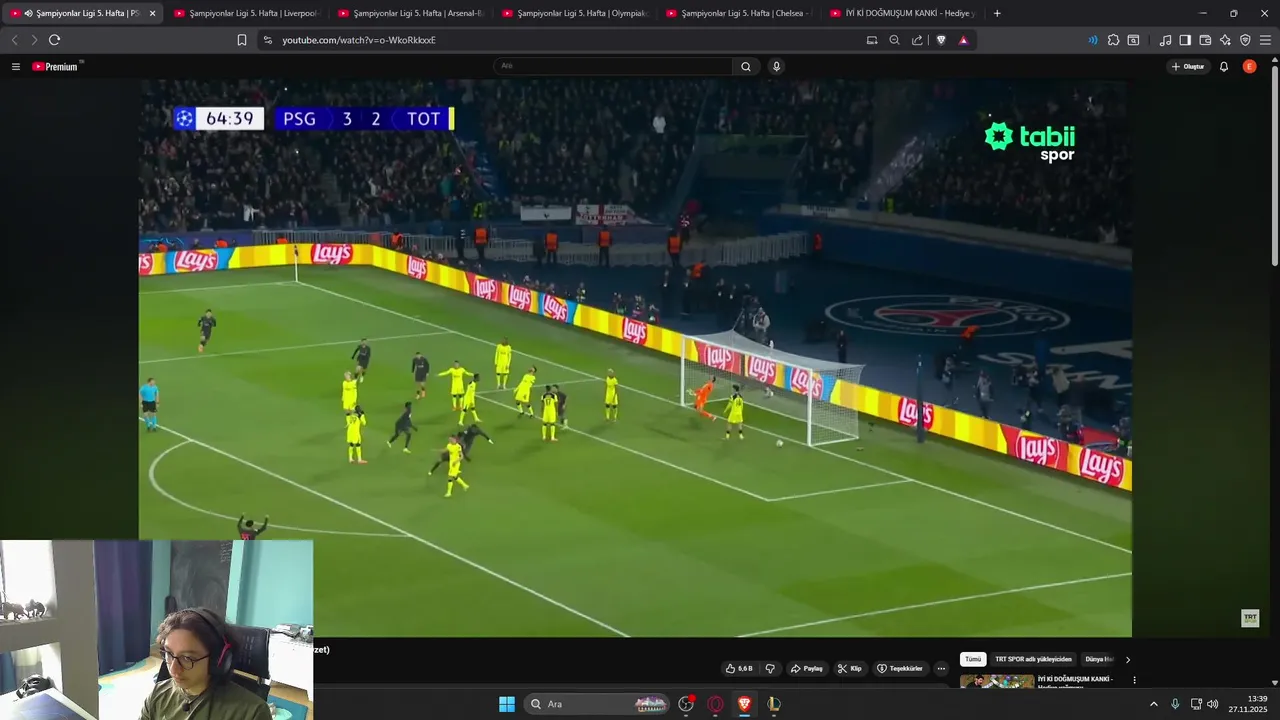Open OBS Studio from taskbar
Viewport: 1280px width, 720px height.
tap(686, 704)
